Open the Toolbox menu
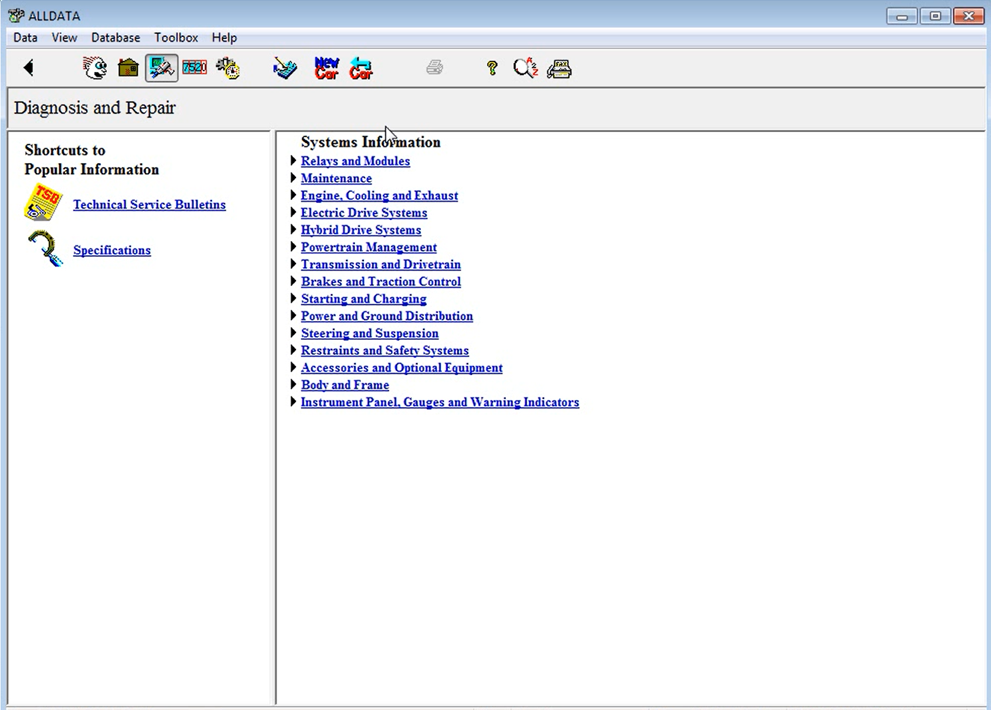The width and height of the screenshot is (991, 710). [x=176, y=37]
